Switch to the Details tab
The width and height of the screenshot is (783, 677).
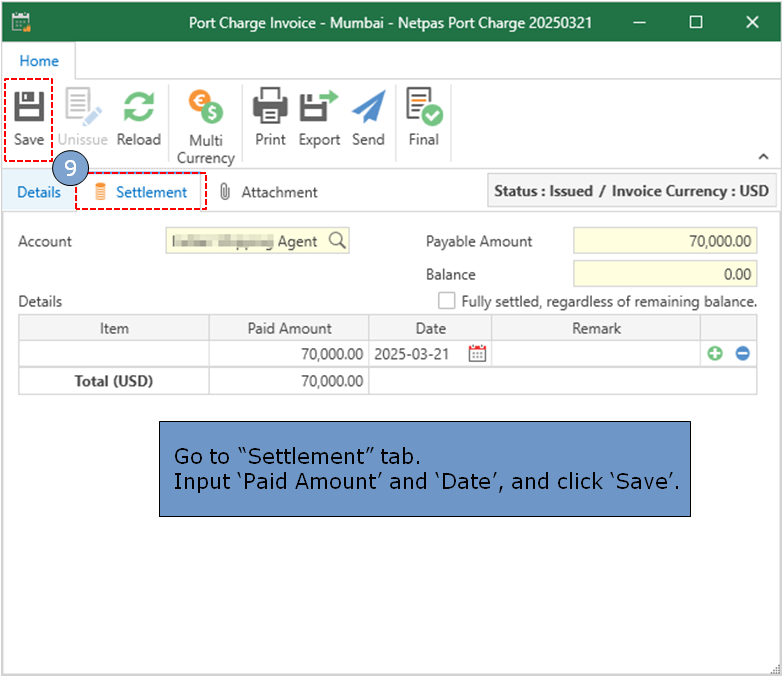click(x=39, y=192)
